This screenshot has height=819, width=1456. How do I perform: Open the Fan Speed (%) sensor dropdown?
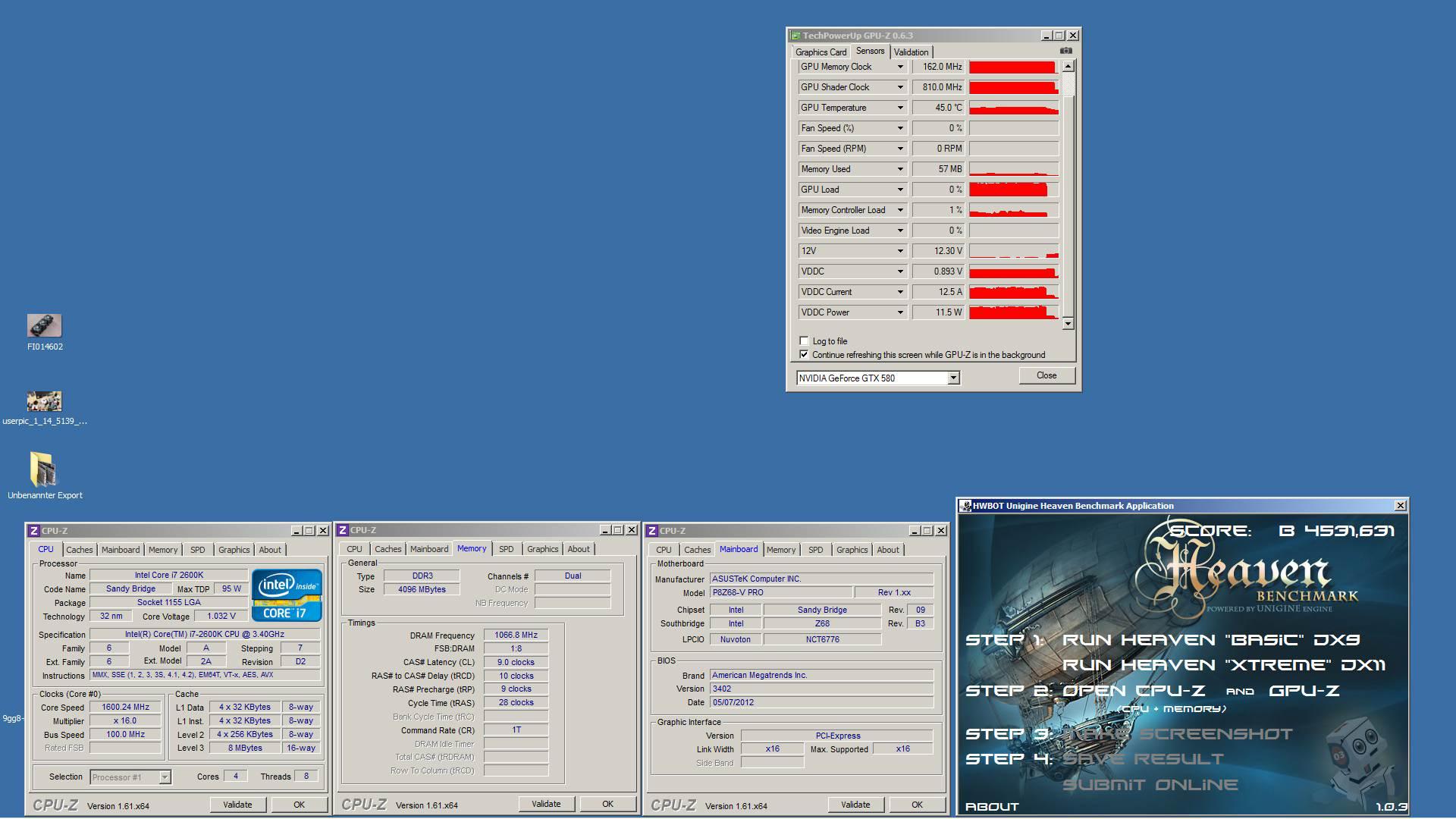click(x=900, y=128)
